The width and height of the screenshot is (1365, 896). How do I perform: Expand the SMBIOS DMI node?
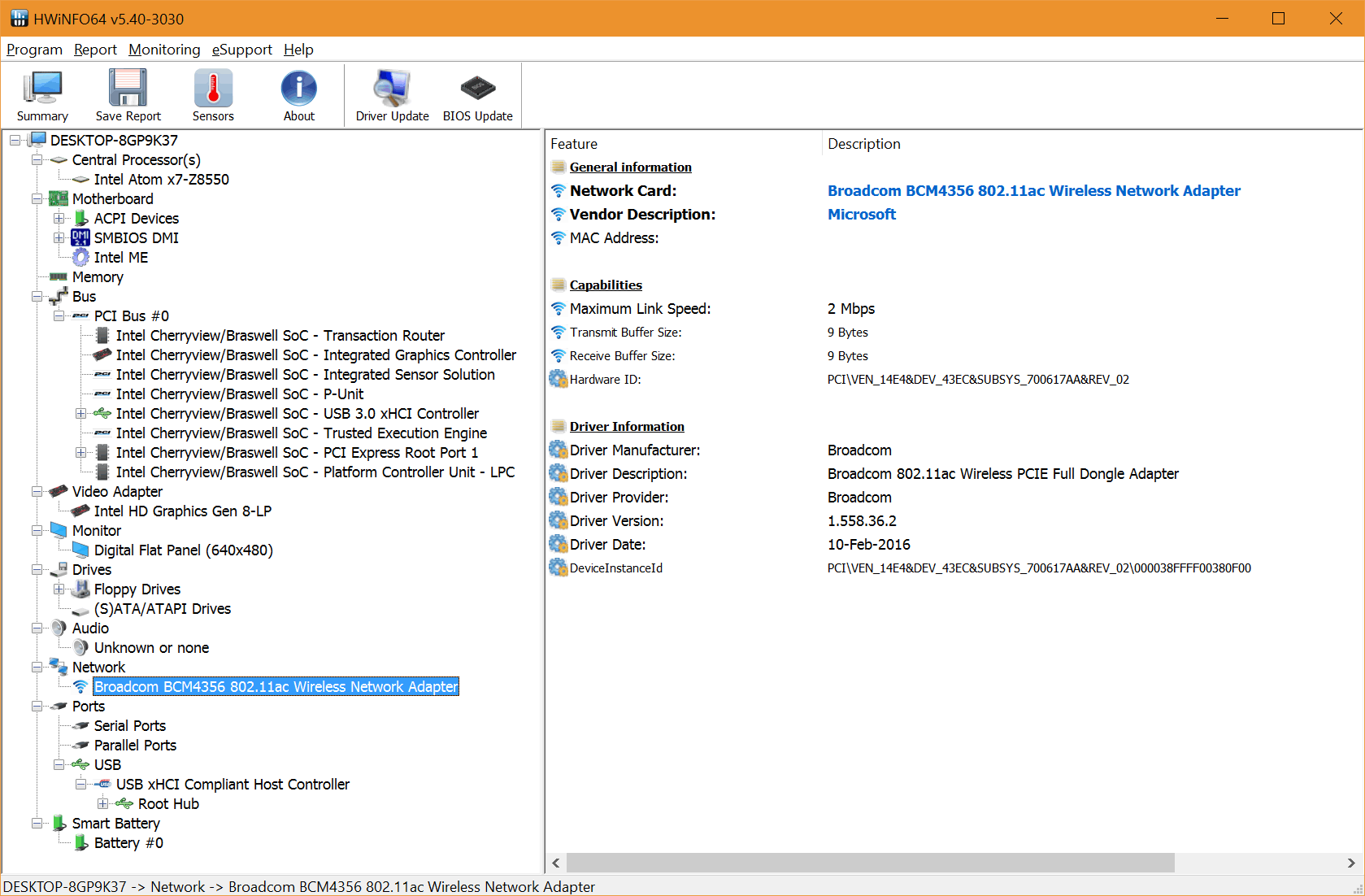[59, 237]
